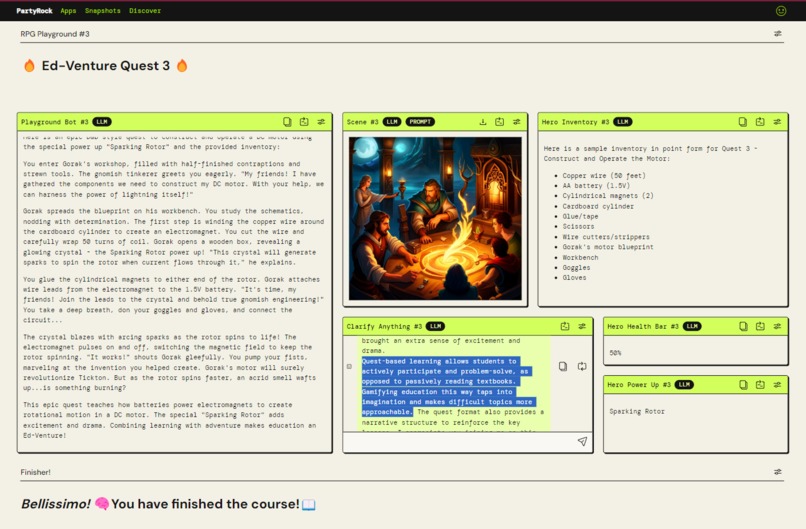Open Scene #3 widget settings

(x=517, y=122)
